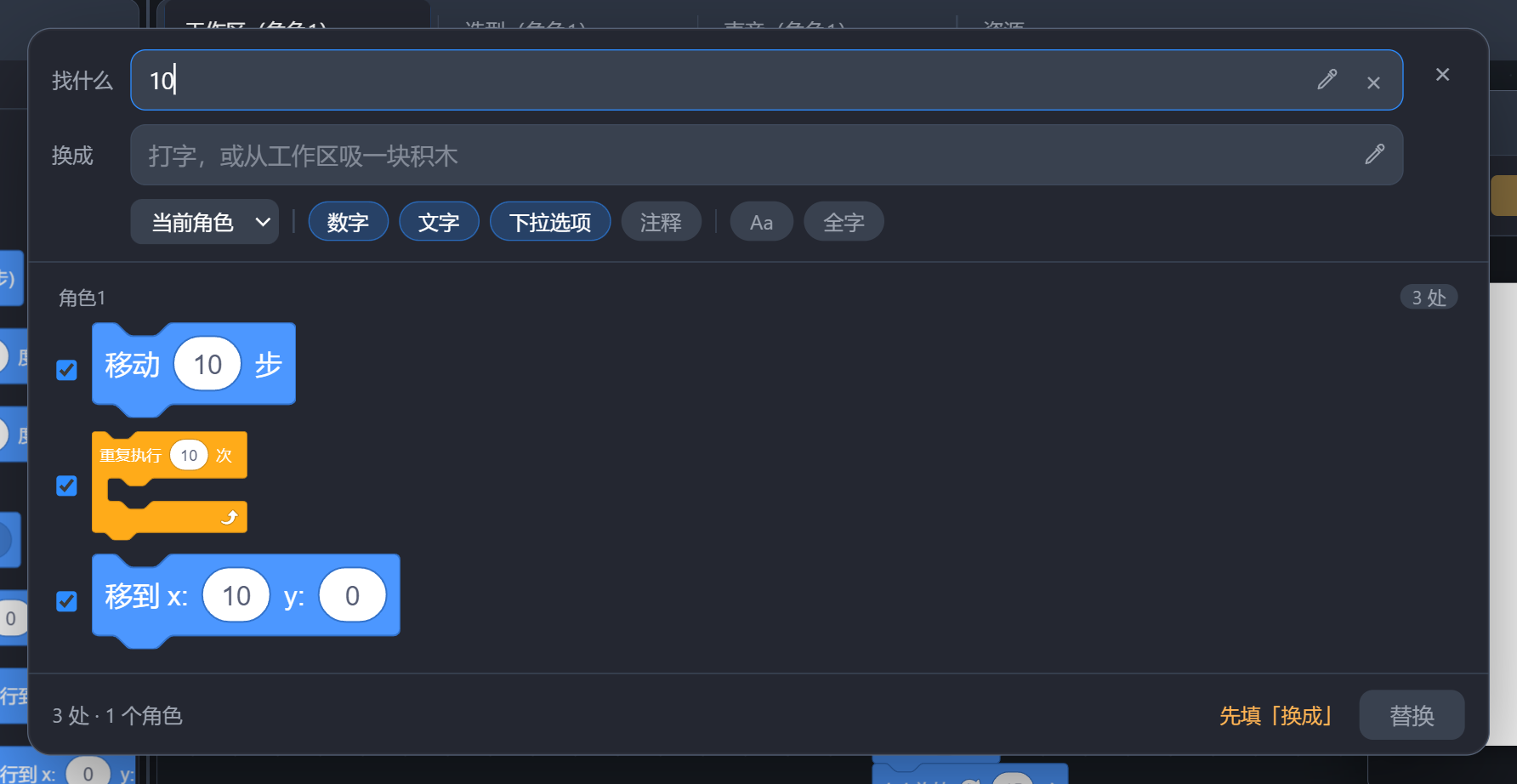
Task: Click the 3 处 · 1 个角色 summary text
Action: (x=117, y=716)
